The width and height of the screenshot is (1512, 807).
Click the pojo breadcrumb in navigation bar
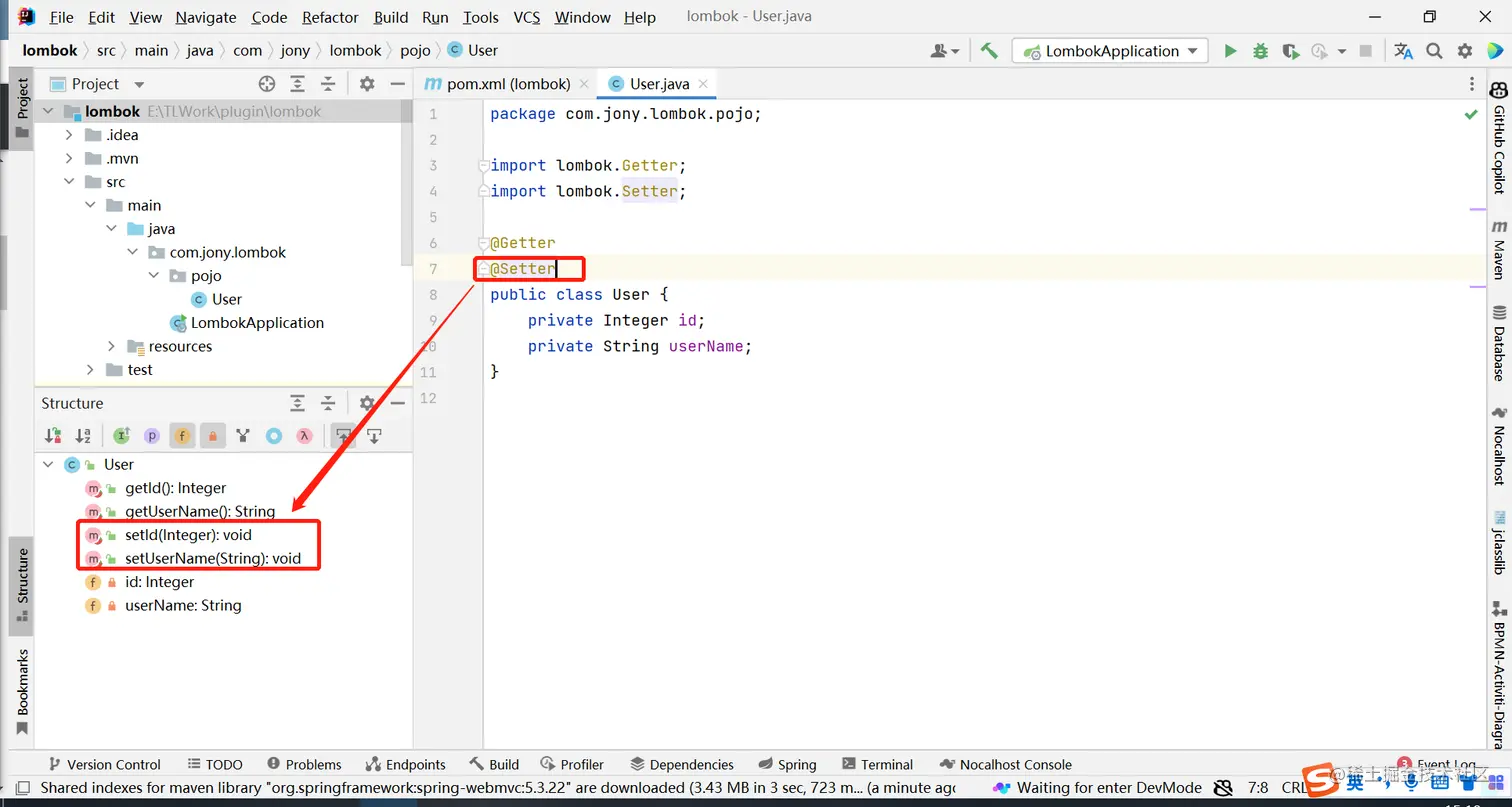point(415,50)
